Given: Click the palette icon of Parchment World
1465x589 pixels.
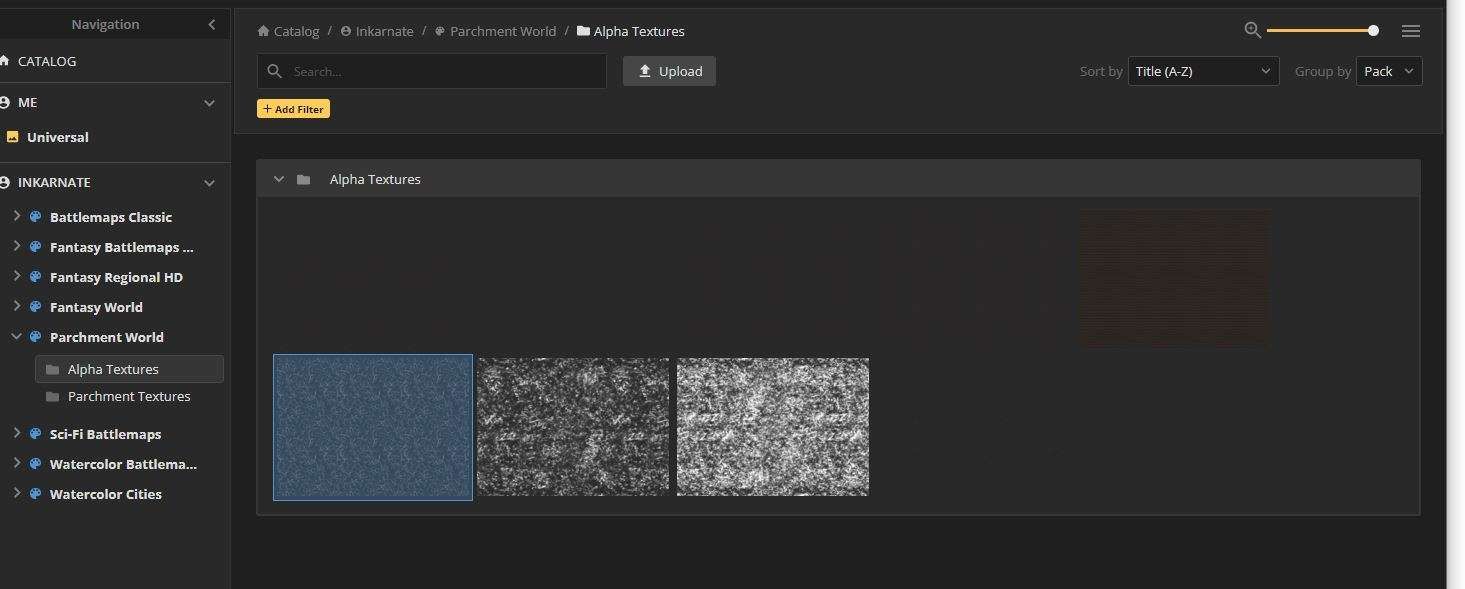Looking at the screenshot, I should point(35,337).
